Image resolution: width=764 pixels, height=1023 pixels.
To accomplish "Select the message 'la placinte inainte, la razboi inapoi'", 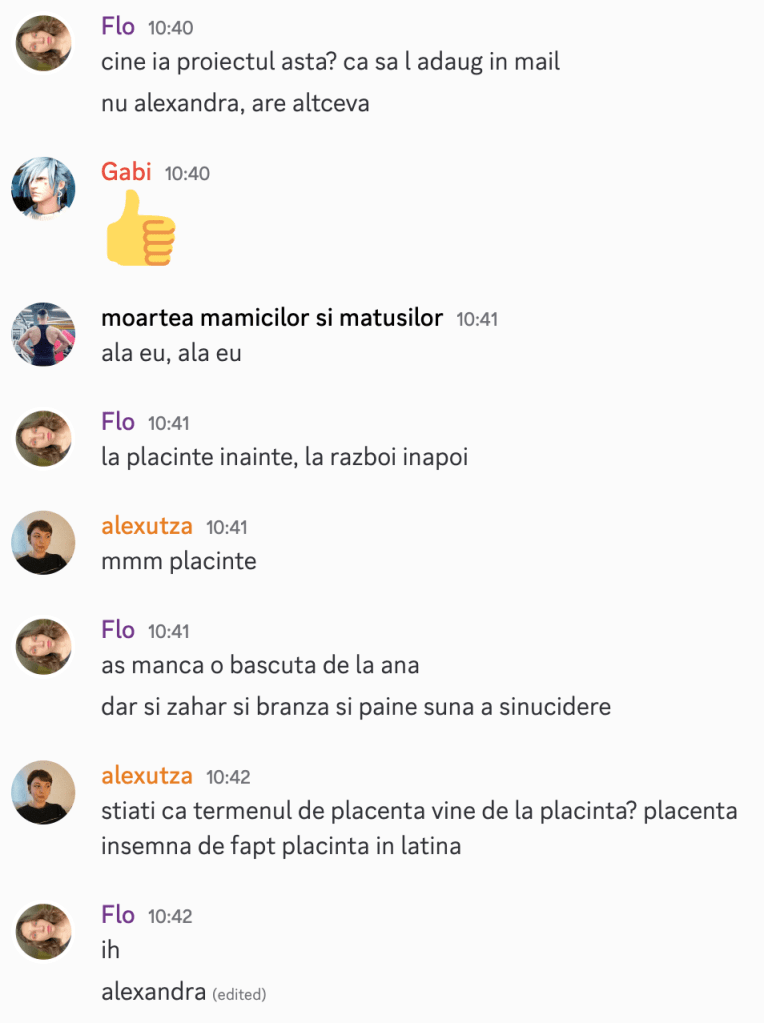I will tap(284, 457).
